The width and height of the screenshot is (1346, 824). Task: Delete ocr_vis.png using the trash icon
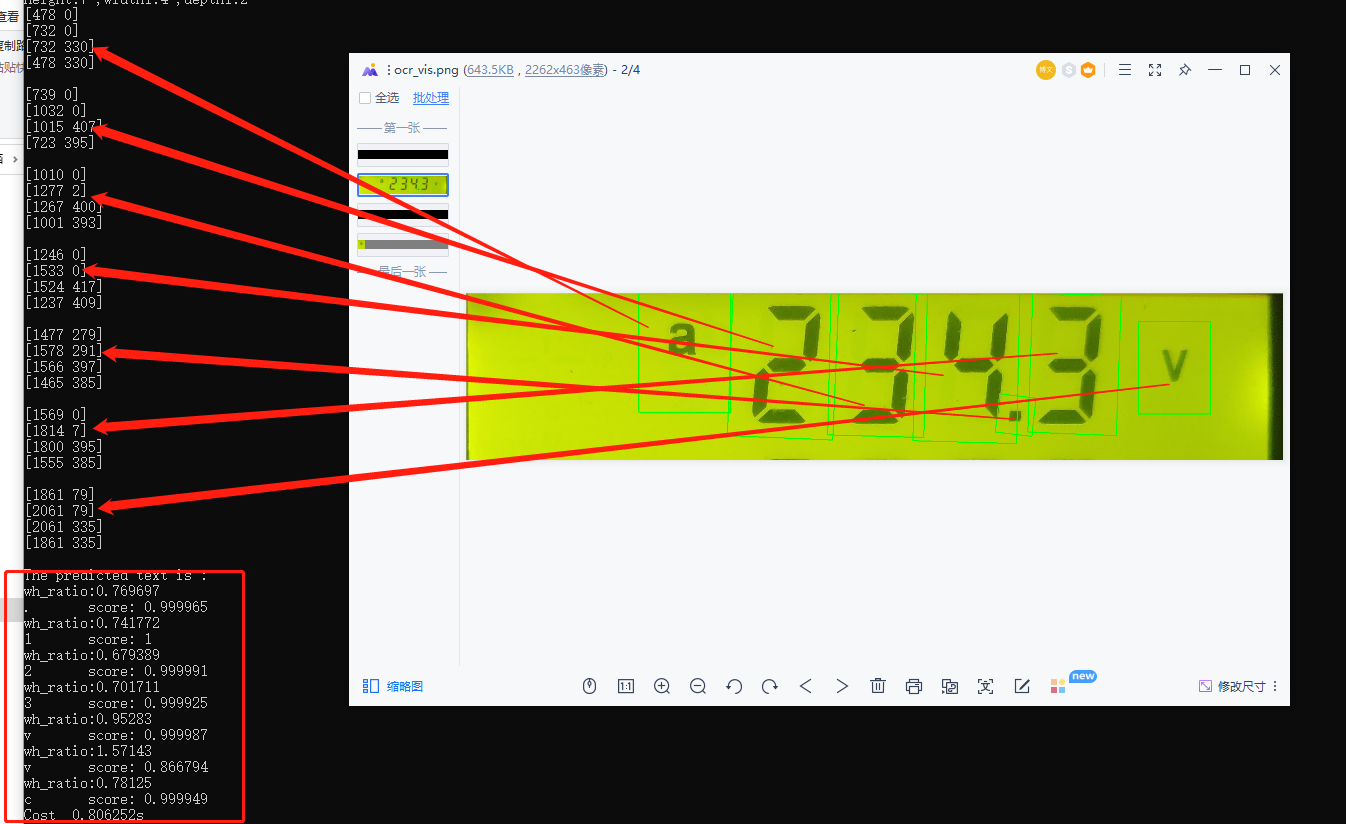coord(878,686)
